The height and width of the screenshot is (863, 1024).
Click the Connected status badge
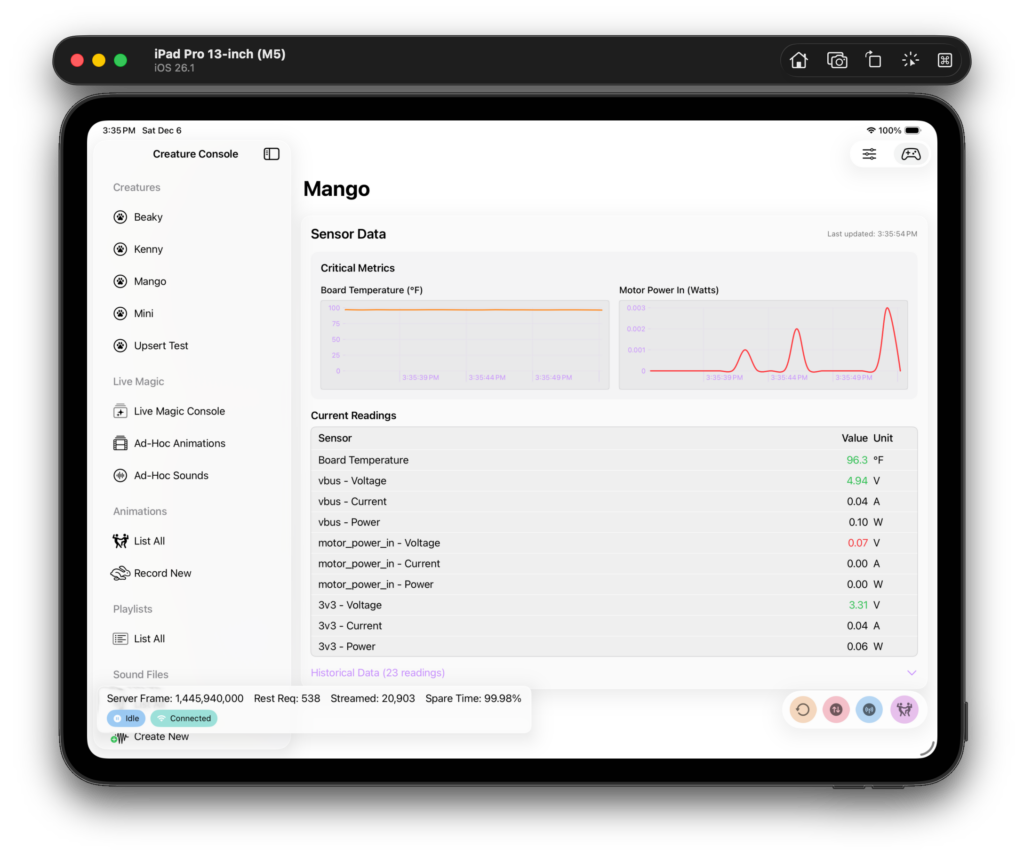[183, 718]
